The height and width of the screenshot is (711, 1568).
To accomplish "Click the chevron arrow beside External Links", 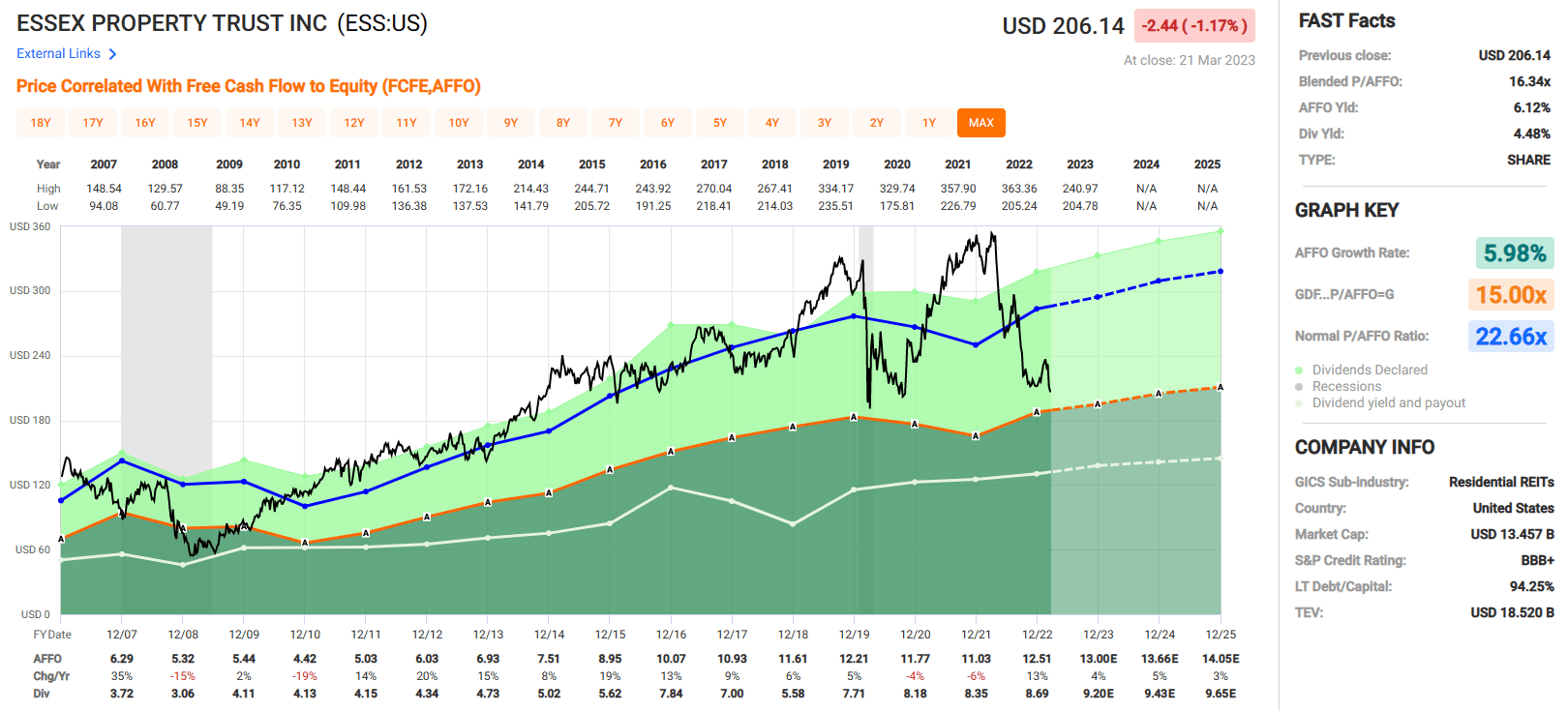I will 112,54.
